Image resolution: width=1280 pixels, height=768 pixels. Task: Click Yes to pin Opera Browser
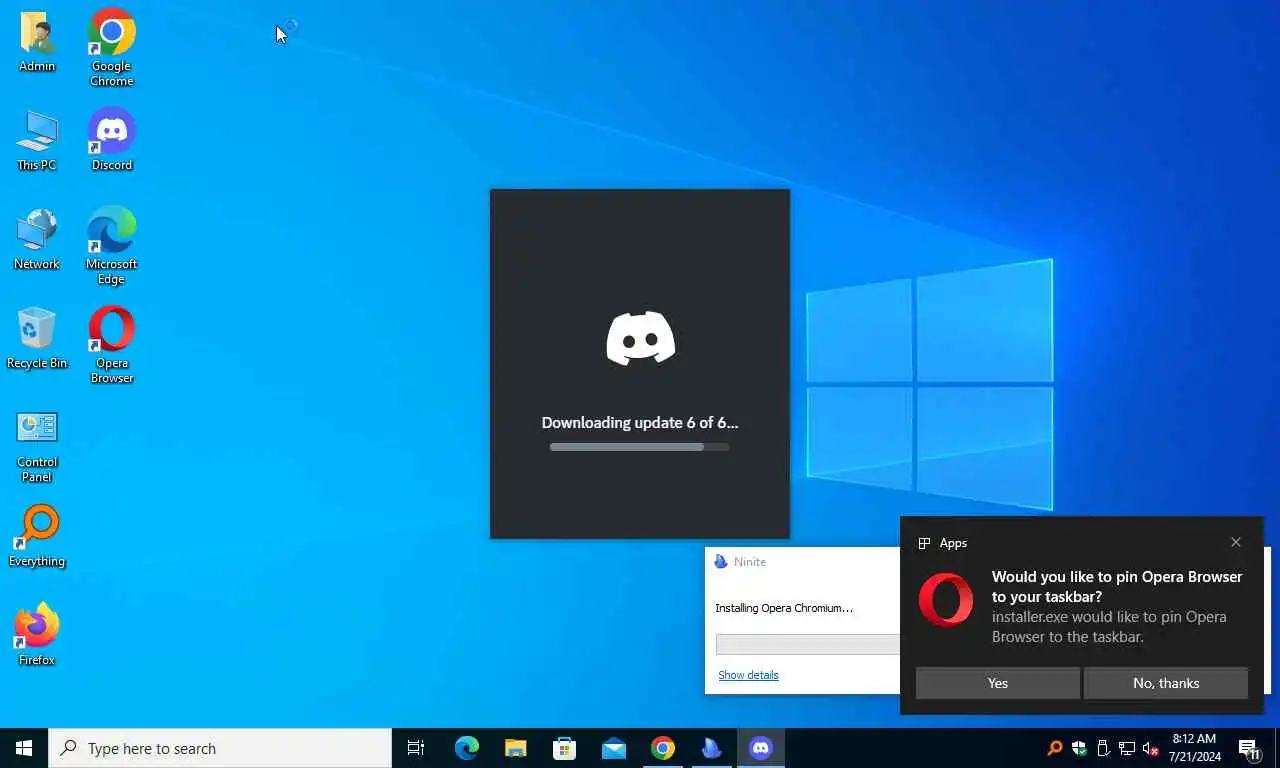[998, 683]
